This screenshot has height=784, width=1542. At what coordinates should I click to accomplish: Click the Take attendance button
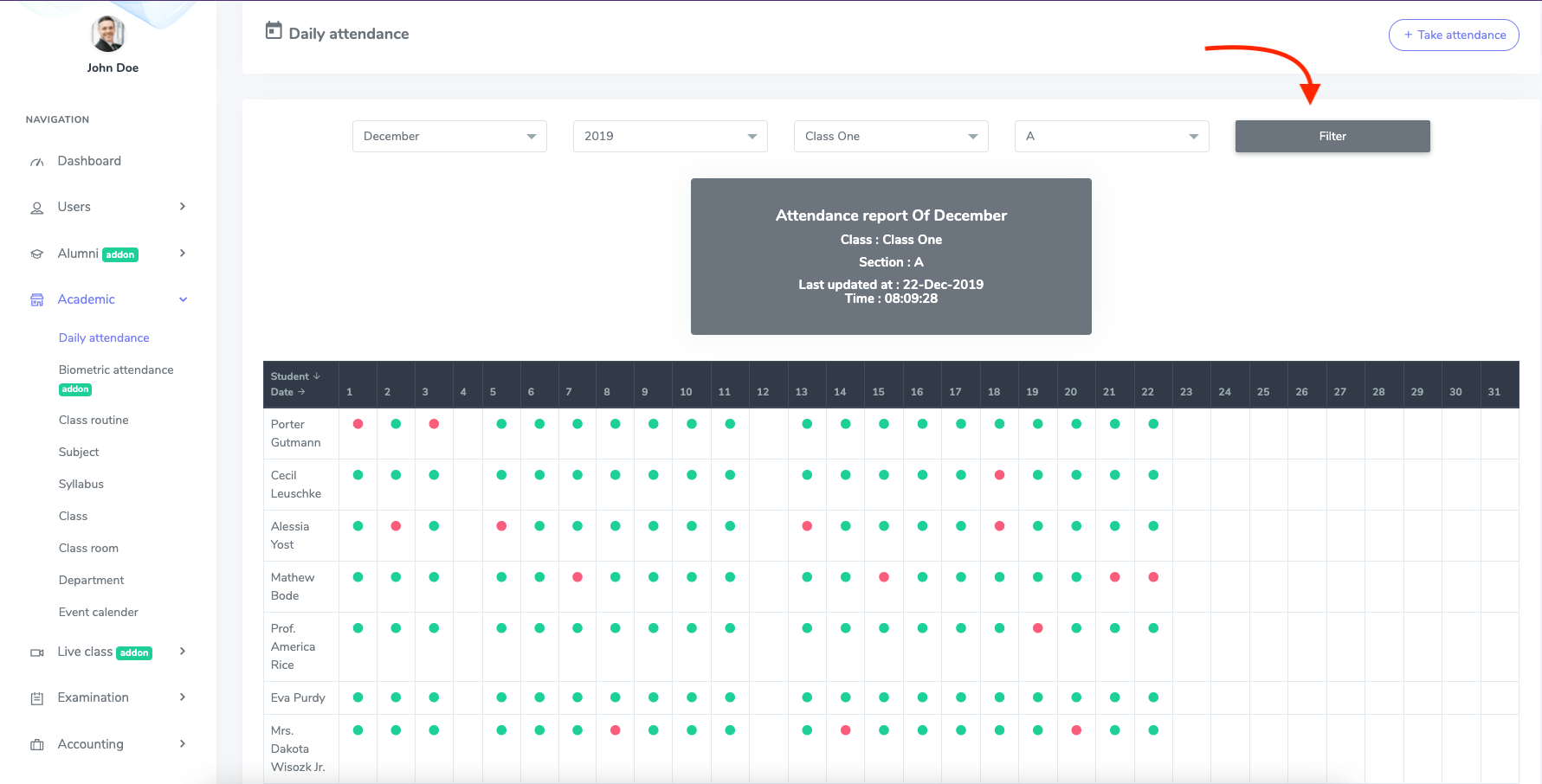(1454, 35)
